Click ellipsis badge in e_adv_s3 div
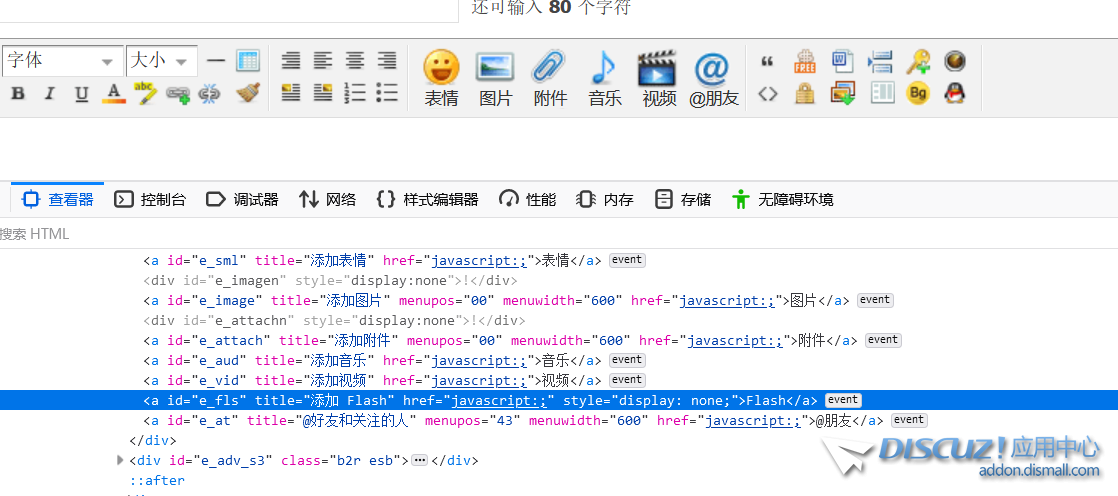Image resolution: width=1118 pixels, height=496 pixels. pos(420,460)
